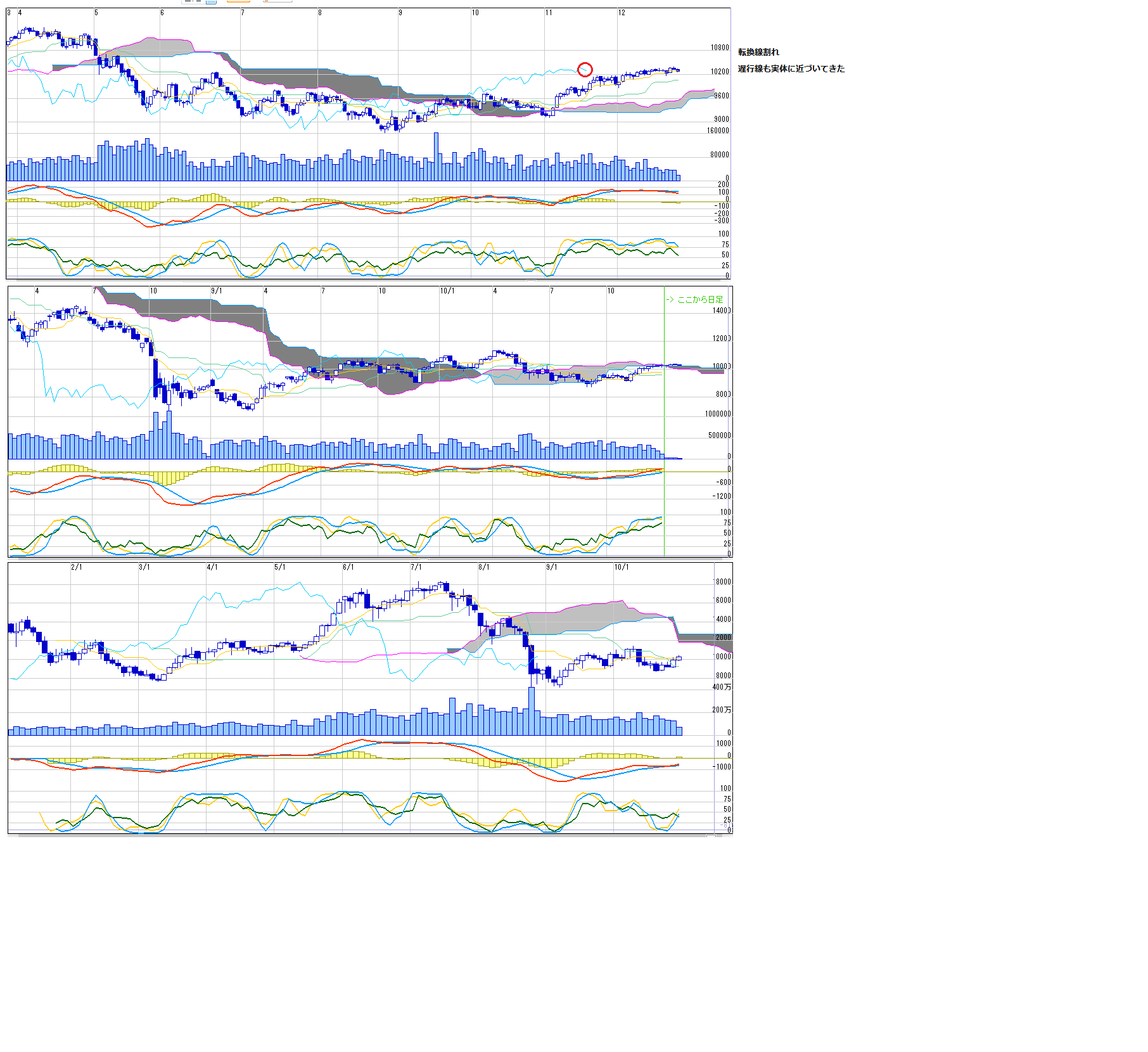
Task: Click the '2/1' date label in bottom chart
Action: click(x=77, y=567)
